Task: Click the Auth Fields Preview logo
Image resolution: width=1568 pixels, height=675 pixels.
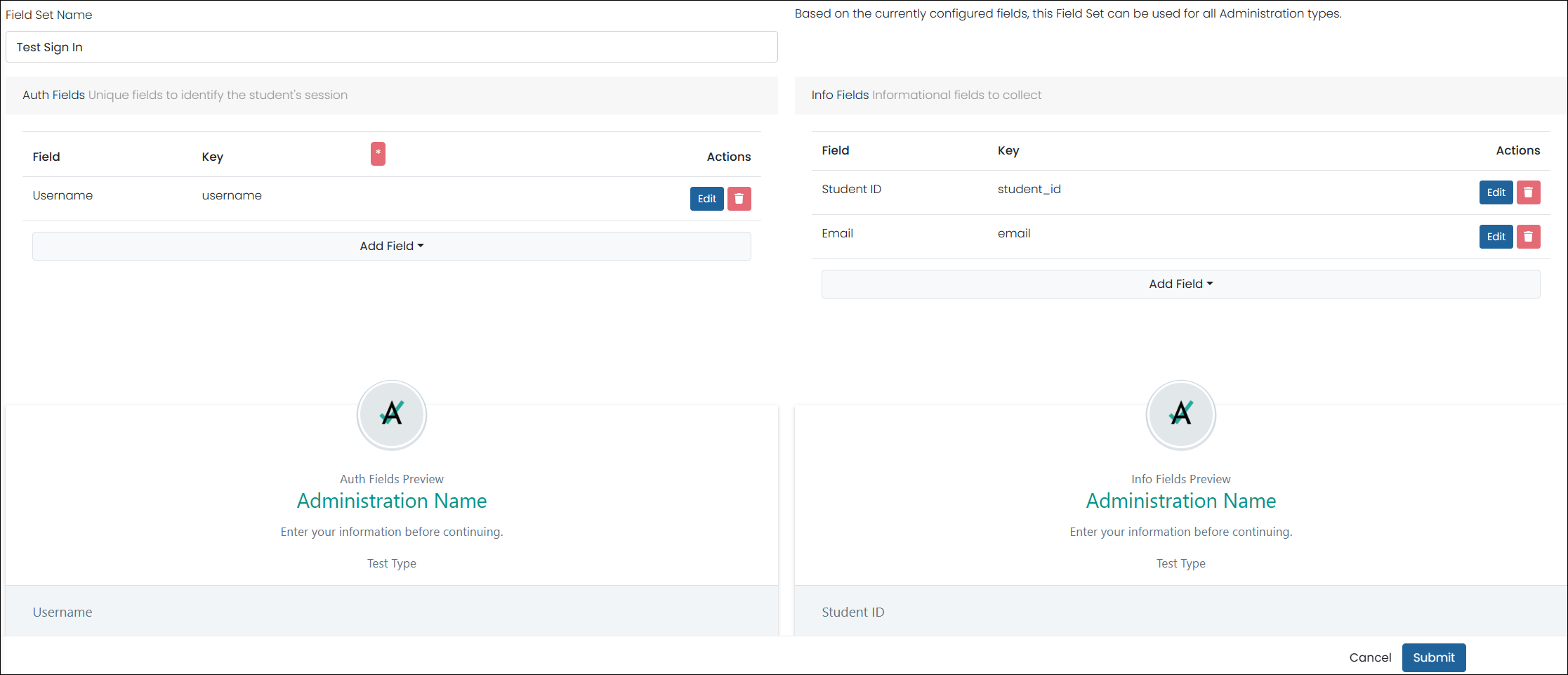Action: click(392, 414)
